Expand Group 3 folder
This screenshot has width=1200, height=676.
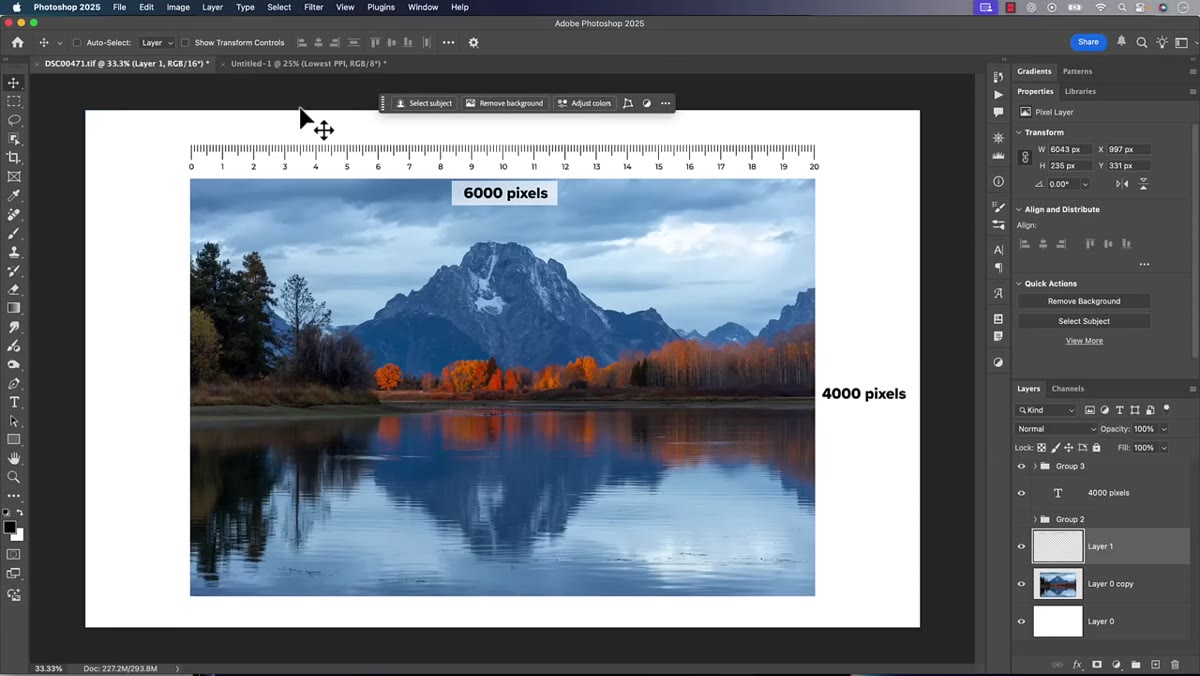1035,466
